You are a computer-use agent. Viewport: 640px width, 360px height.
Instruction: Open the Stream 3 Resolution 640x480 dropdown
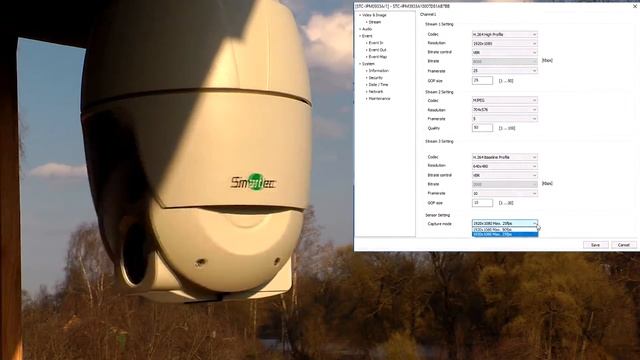pyautogui.click(x=504, y=166)
